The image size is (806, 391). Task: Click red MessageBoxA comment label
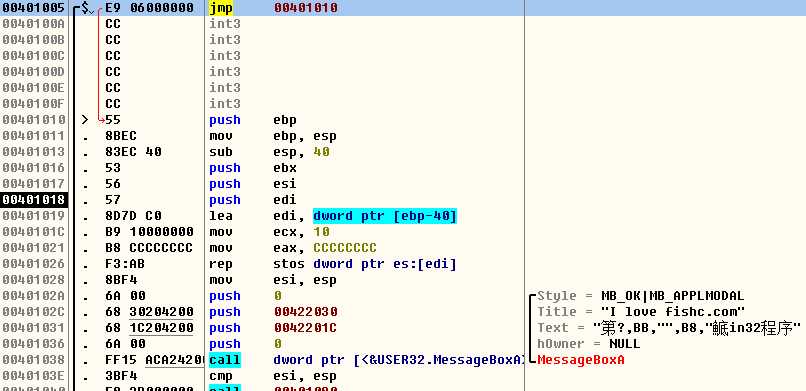point(581,360)
